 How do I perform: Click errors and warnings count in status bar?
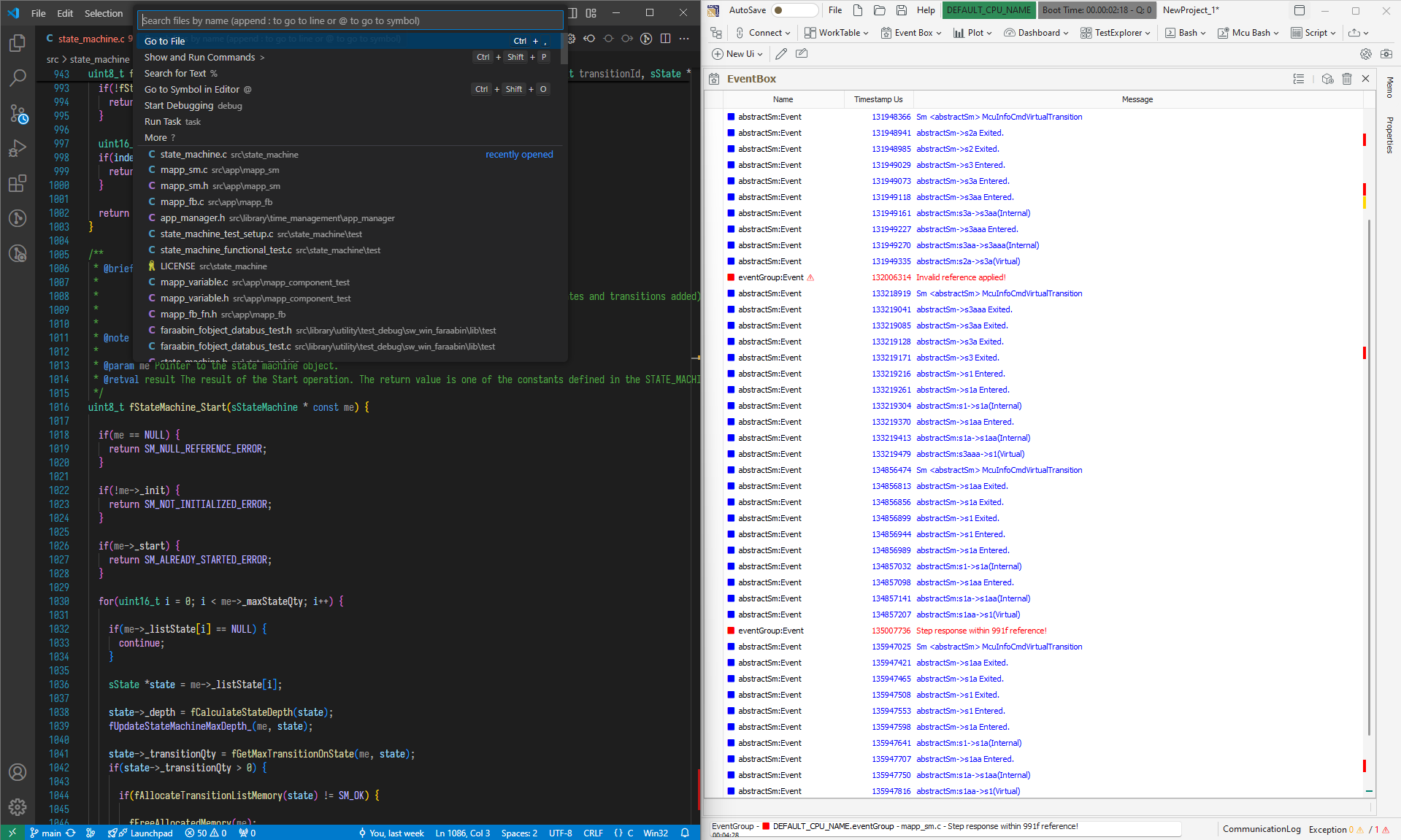coord(206,833)
